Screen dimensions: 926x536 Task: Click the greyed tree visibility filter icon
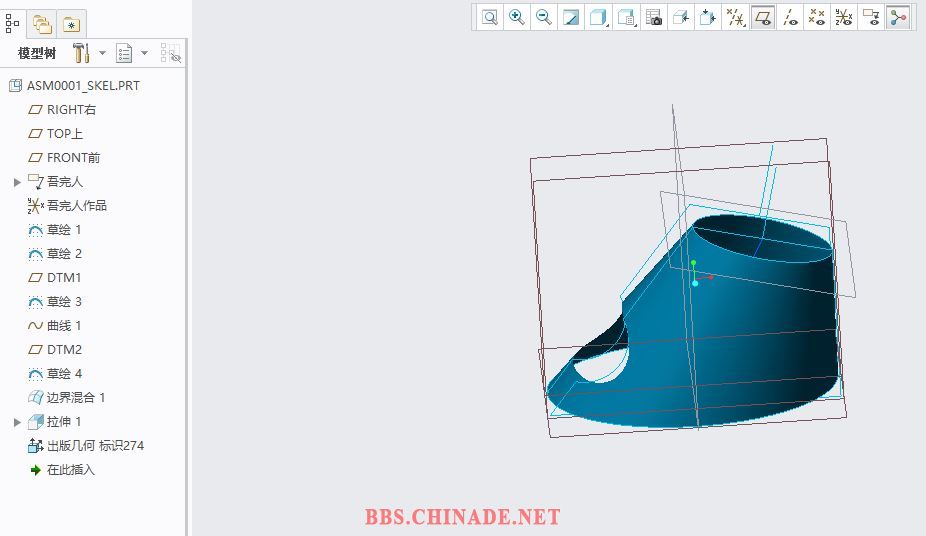171,53
